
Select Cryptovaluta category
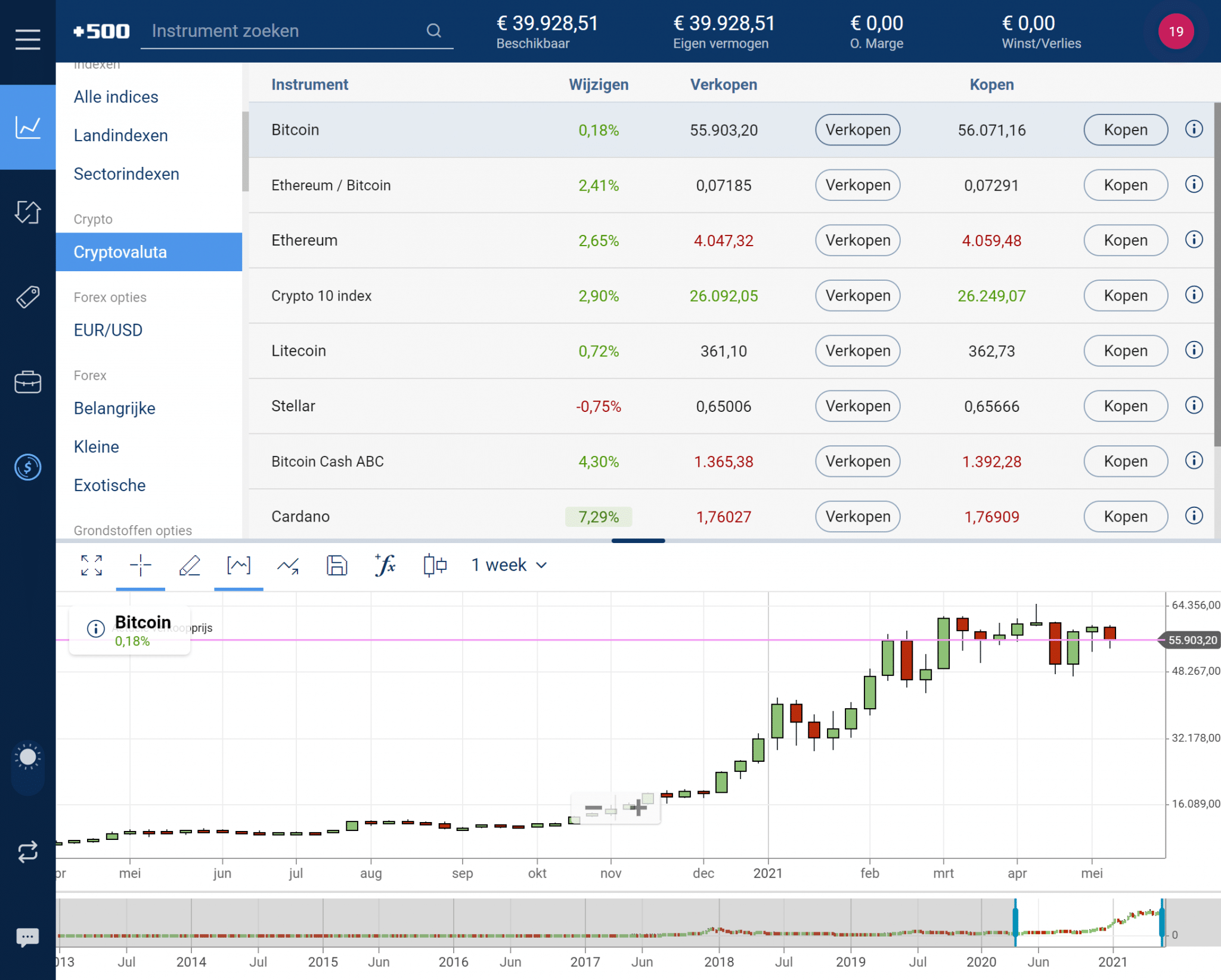point(149,252)
